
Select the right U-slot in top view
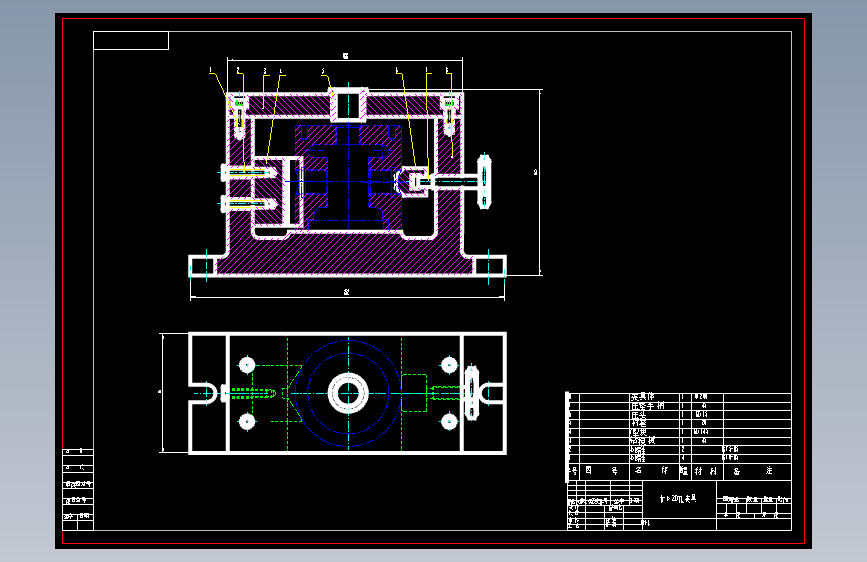(492, 393)
